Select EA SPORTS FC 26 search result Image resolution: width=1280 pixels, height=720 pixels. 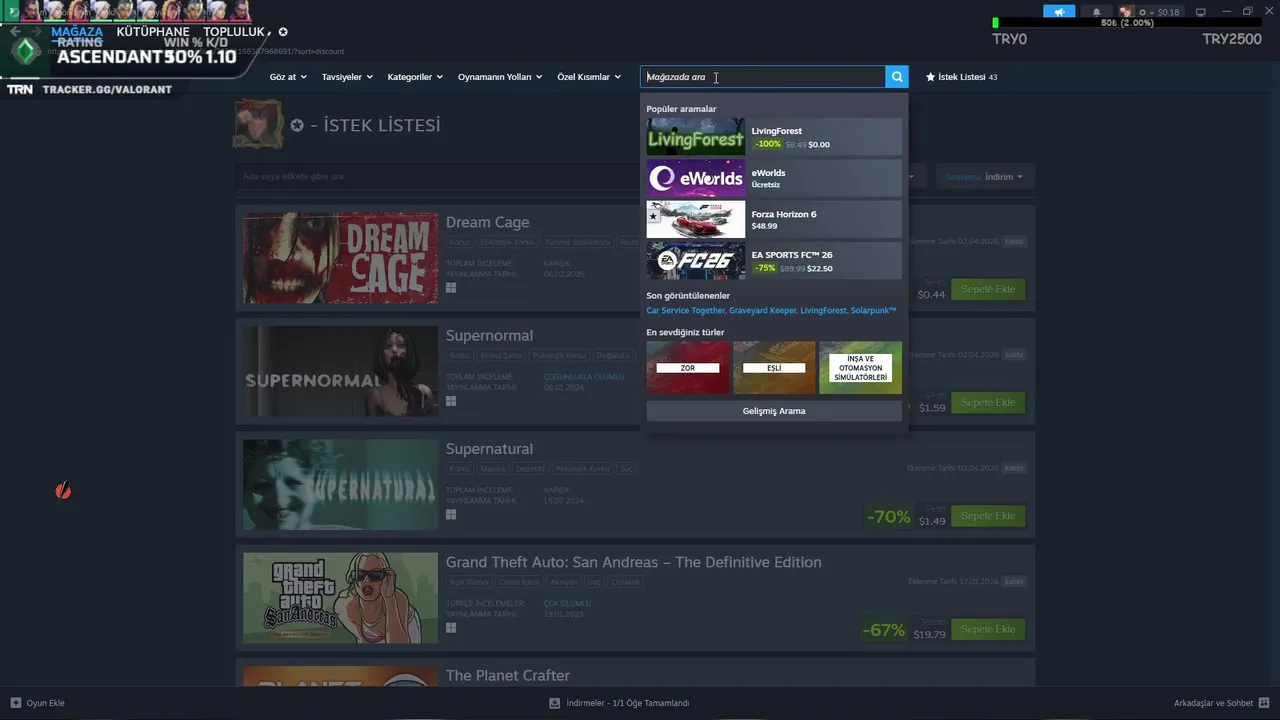pyautogui.click(x=774, y=261)
